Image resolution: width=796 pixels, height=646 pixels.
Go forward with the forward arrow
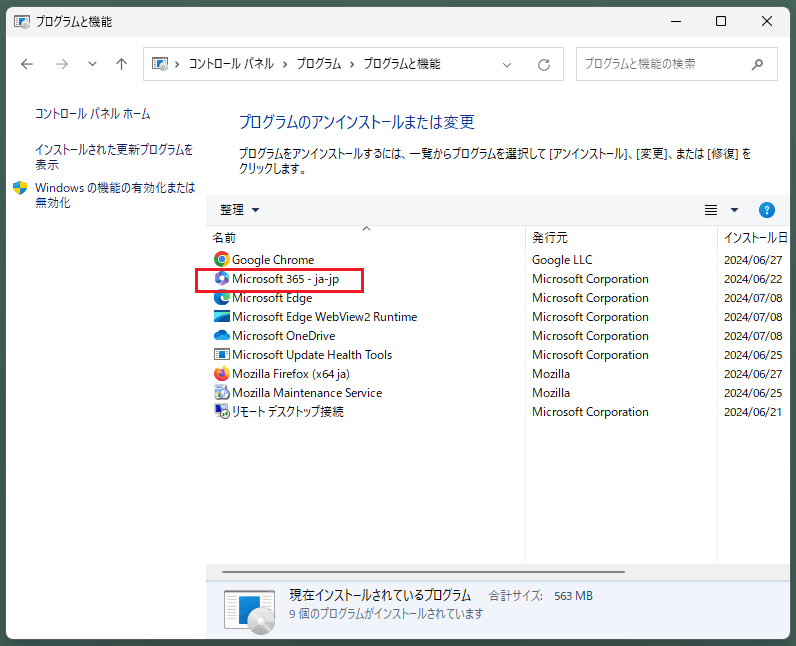[62, 64]
